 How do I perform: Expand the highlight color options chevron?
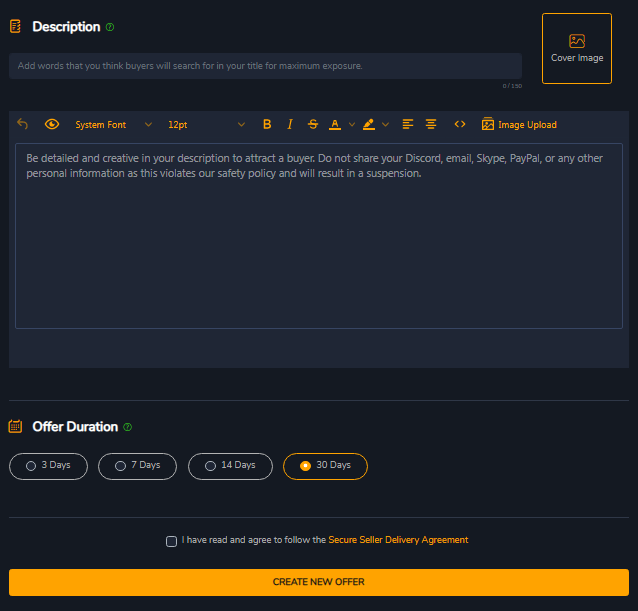(x=386, y=124)
